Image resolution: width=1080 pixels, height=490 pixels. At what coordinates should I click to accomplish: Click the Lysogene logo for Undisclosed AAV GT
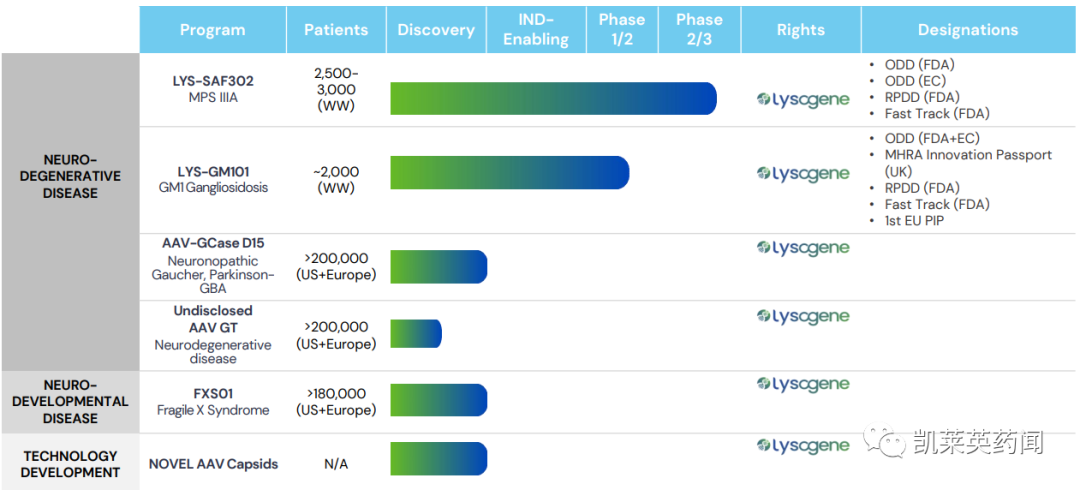[x=803, y=317]
